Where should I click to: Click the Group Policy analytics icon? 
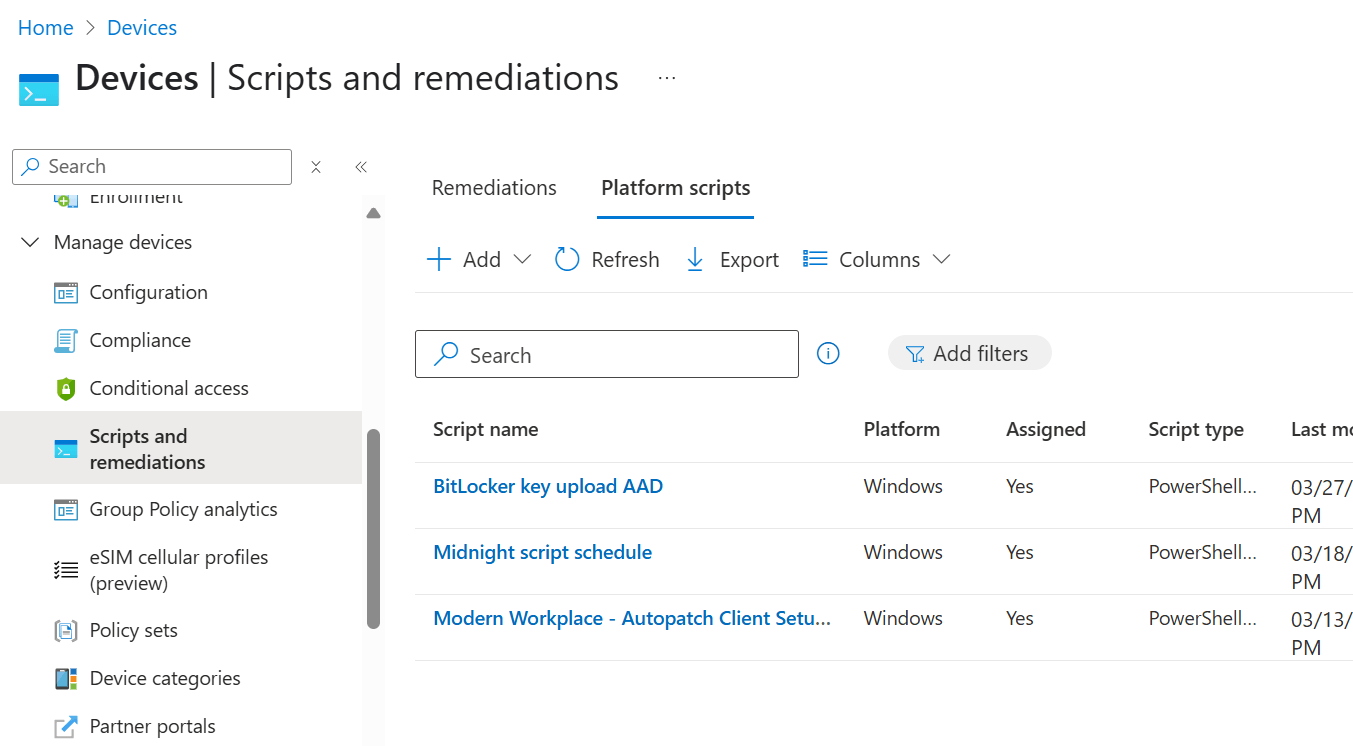pyautogui.click(x=66, y=510)
